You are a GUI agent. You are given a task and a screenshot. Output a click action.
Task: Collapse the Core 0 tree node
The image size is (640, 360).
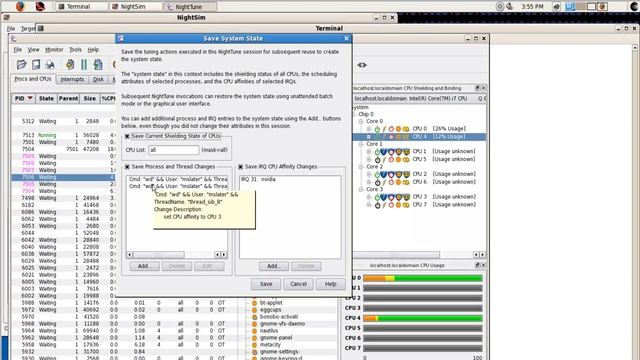pos(361,121)
